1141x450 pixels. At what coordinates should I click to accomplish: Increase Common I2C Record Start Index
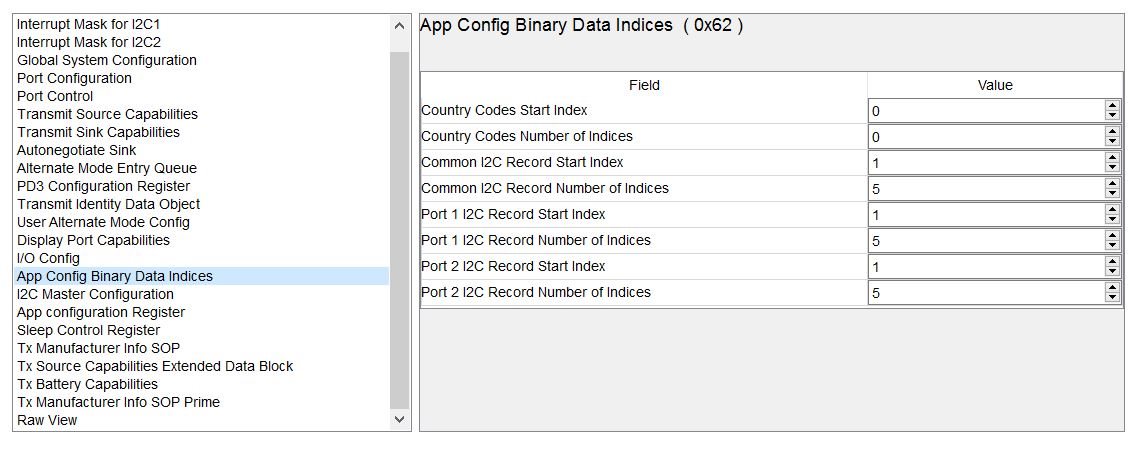point(1112,158)
